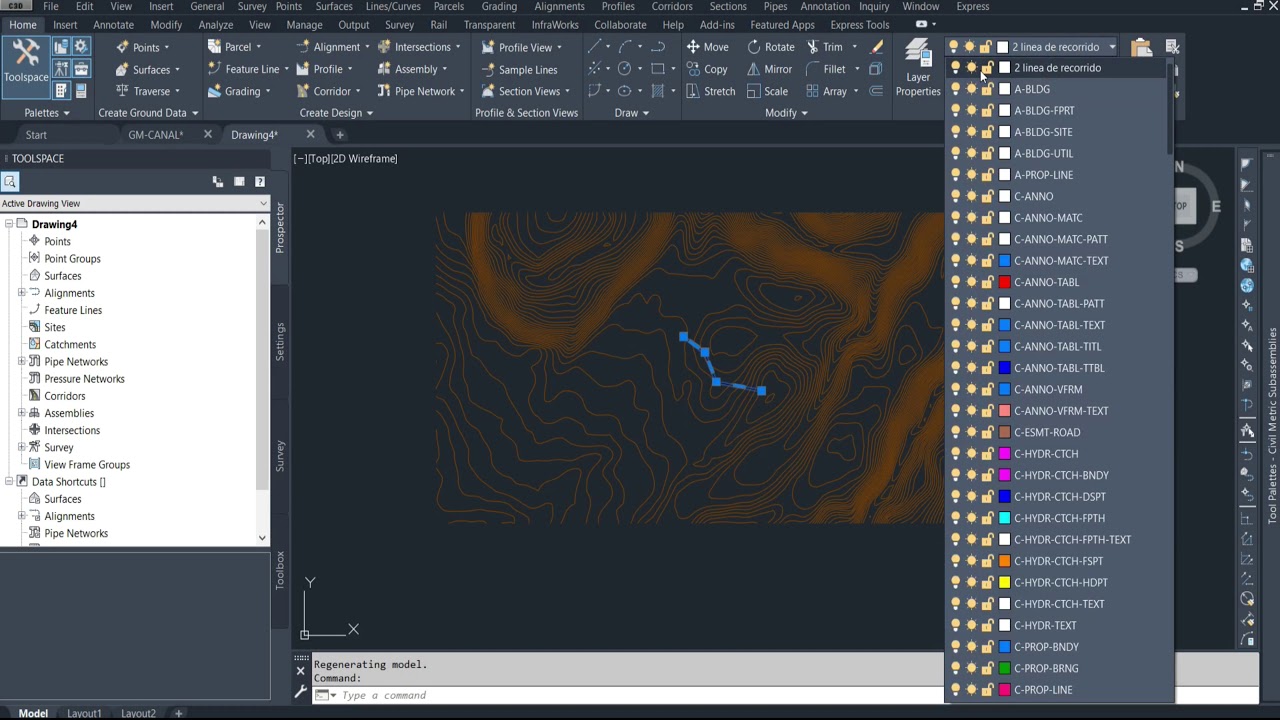
Task: Toggle freeze sun icon of C-ANNO layer
Action: click(x=971, y=196)
